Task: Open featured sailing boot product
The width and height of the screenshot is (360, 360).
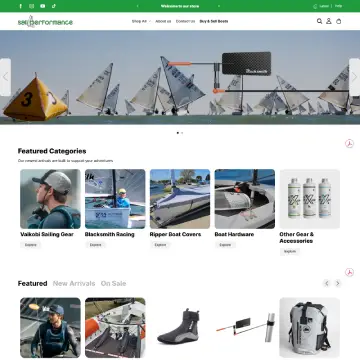Action: coord(180,328)
